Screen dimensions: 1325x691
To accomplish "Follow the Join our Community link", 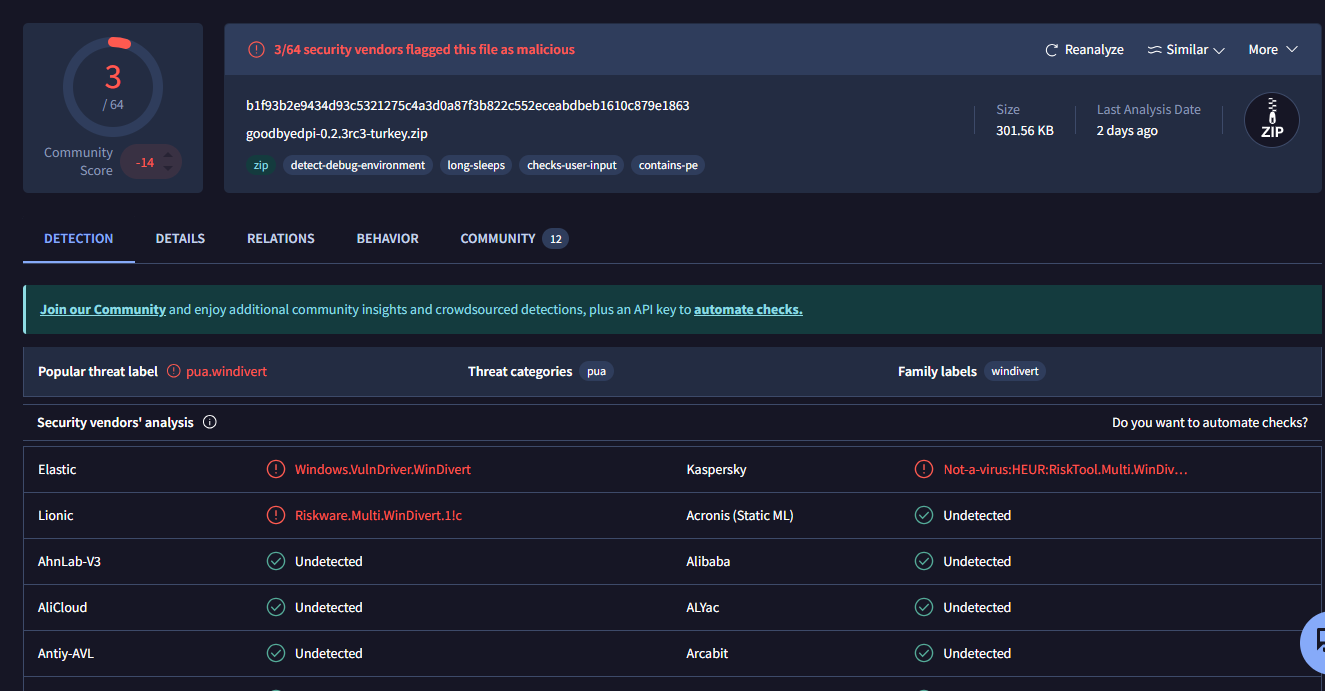I will coord(103,310).
